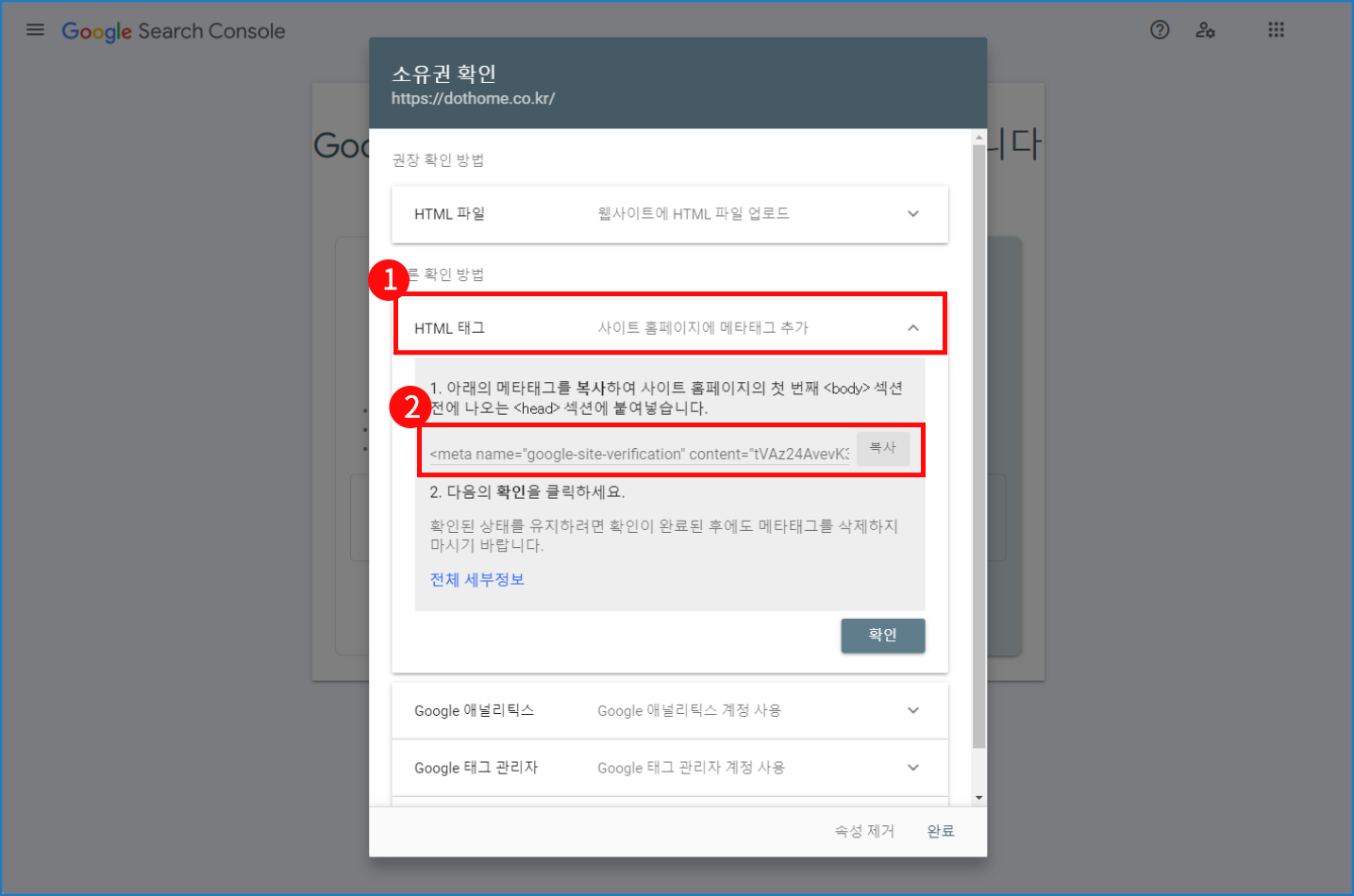Click the dialog scrollbar down arrow
Screen dimensions: 1354x896
pyautogui.click(x=979, y=795)
